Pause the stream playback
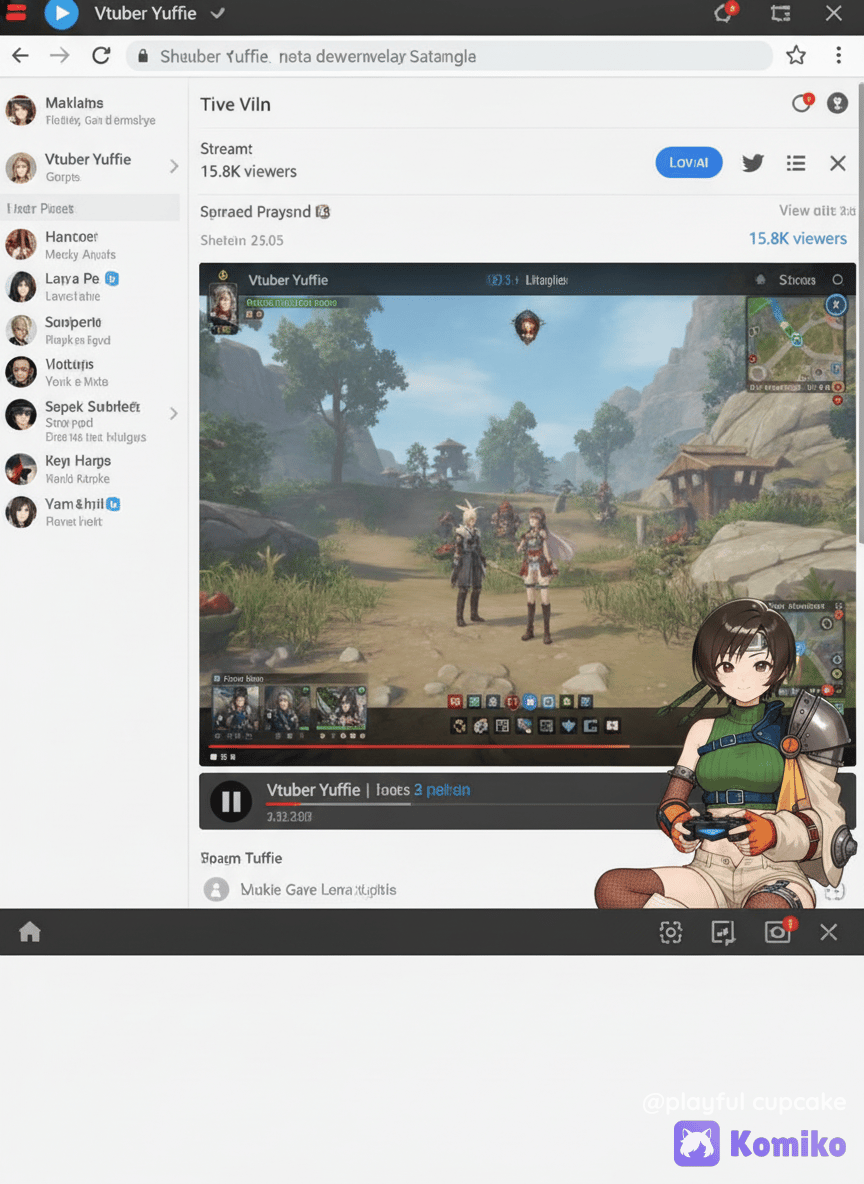This screenshot has height=1184, width=864. point(231,801)
